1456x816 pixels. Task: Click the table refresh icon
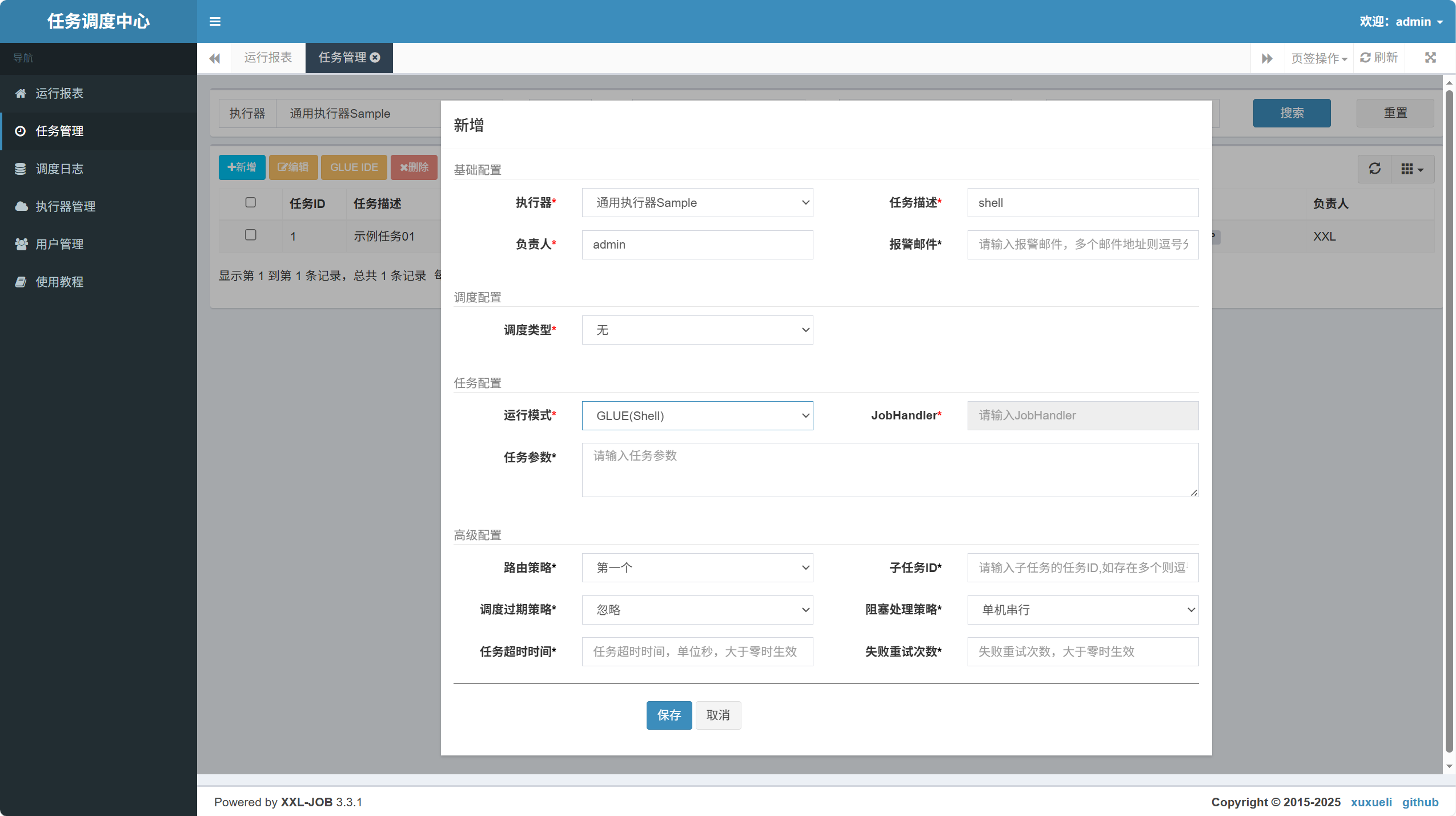(x=1374, y=169)
